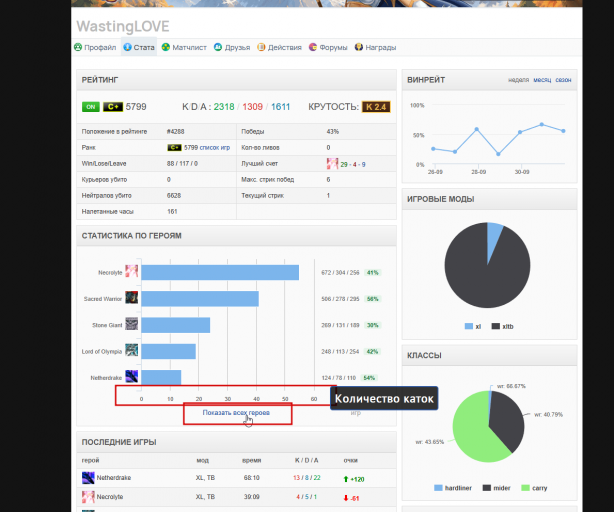Switch winrate to сезон
This screenshot has width=614, height=512.
click(563, 80)
